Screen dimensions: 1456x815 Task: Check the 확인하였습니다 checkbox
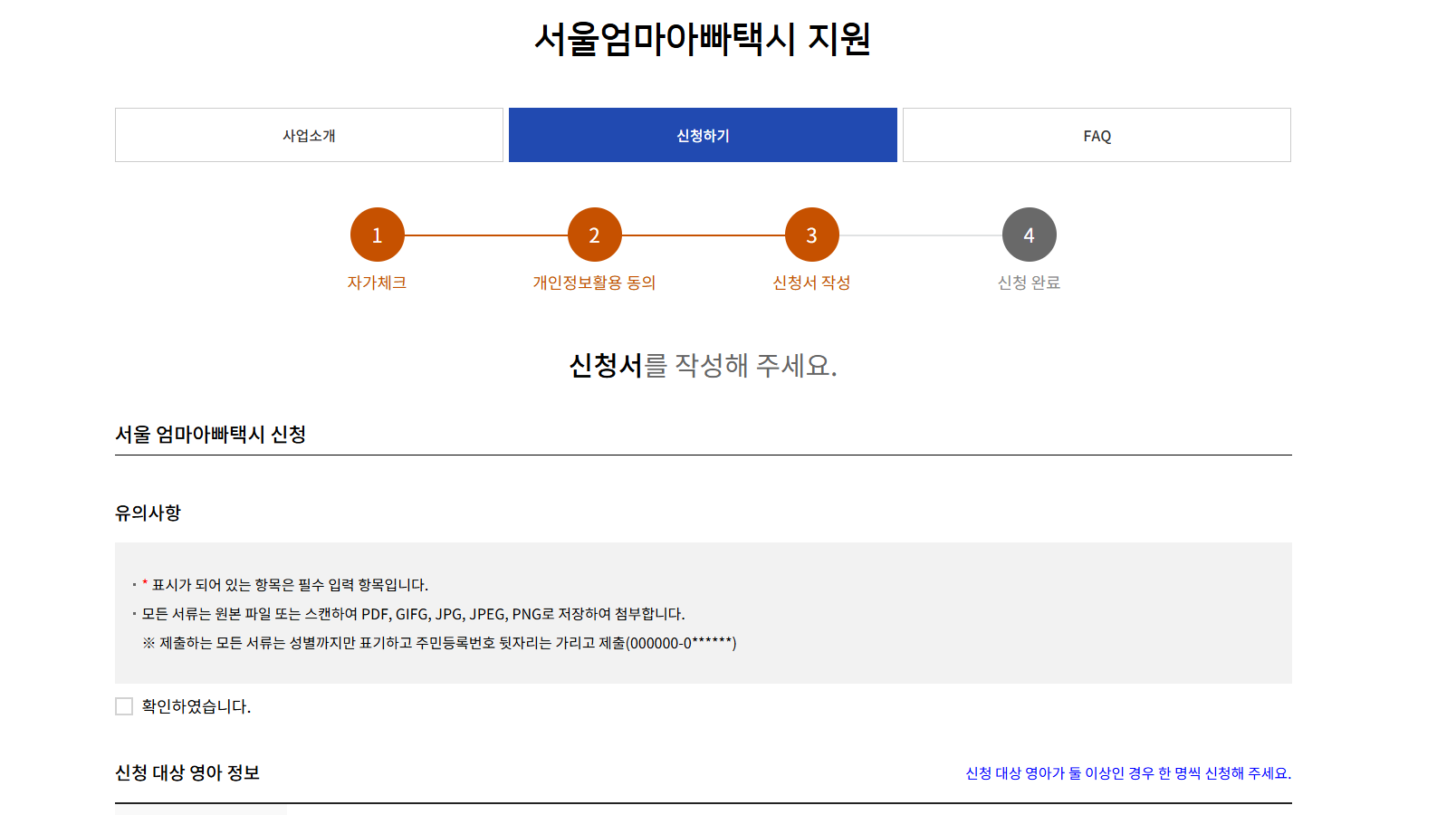124,706
